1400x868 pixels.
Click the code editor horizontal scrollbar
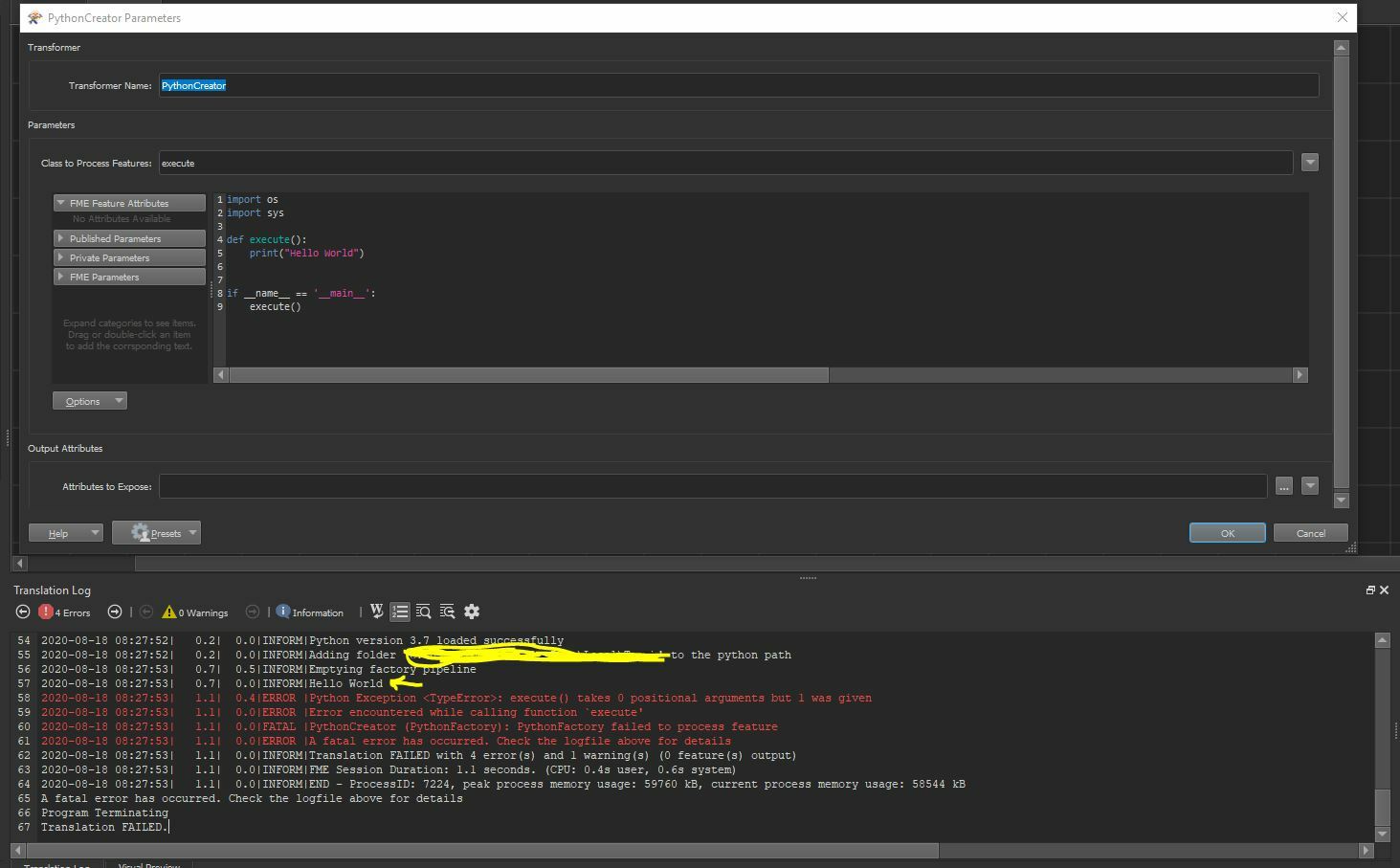pyautogui.click(x=529, y=375)
